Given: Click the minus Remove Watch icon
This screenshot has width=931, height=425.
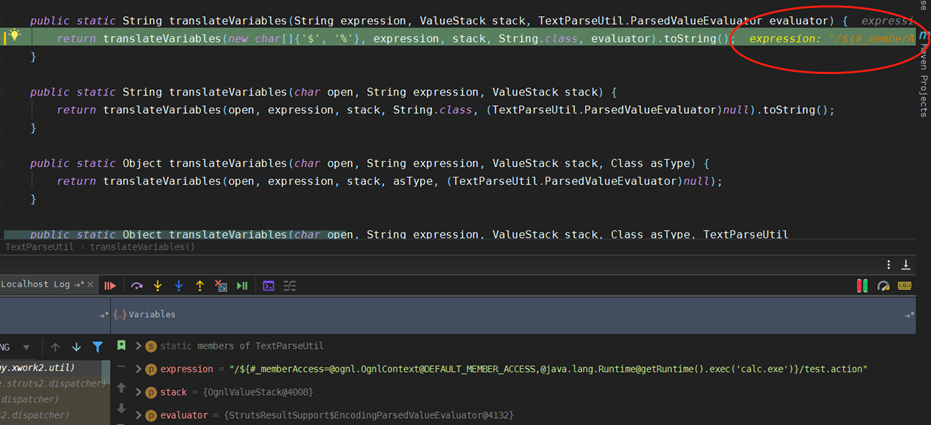Looking at the screenshot, I should (x=121, y=367).
